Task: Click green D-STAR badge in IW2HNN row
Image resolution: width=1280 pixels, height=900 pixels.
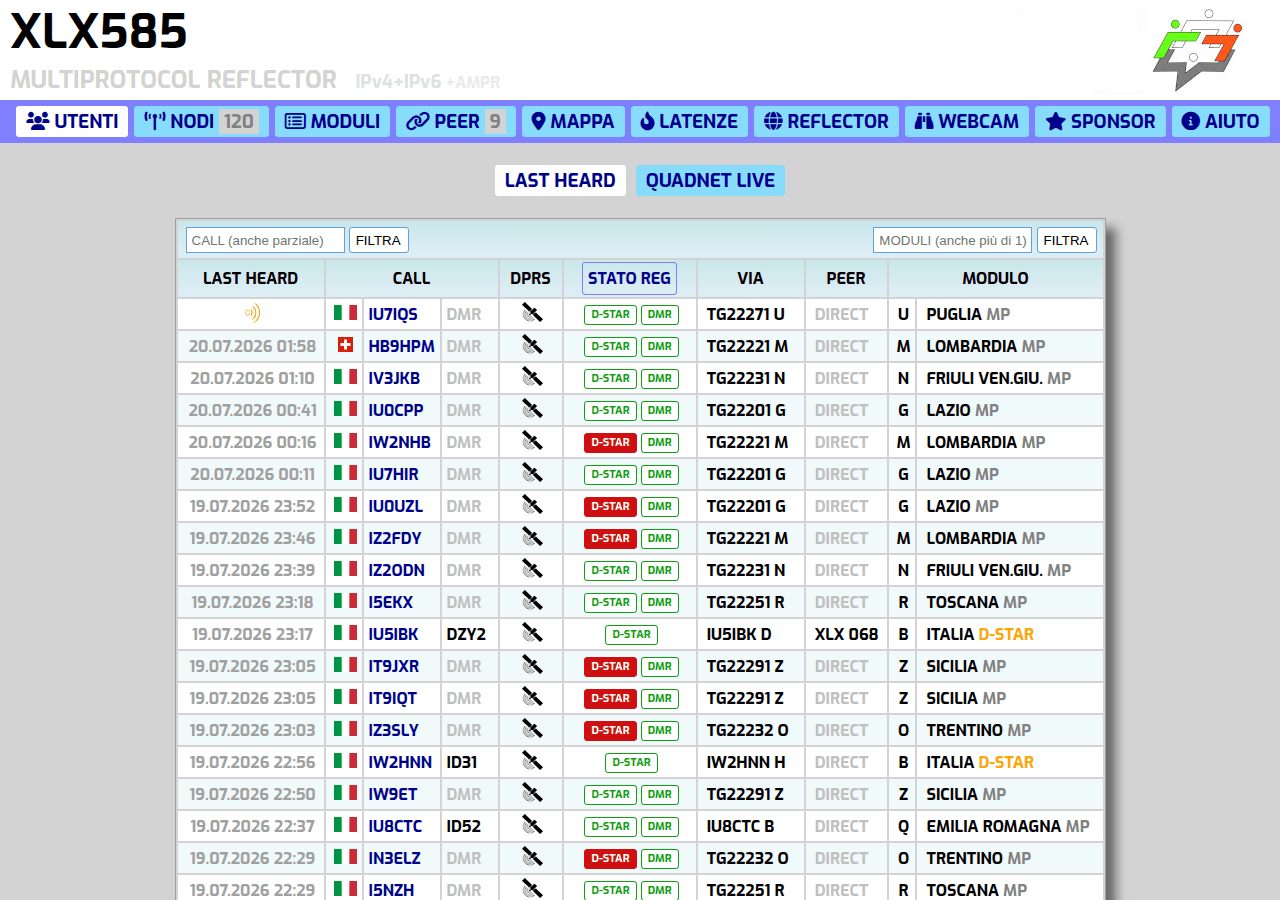Action: (631, 762)
